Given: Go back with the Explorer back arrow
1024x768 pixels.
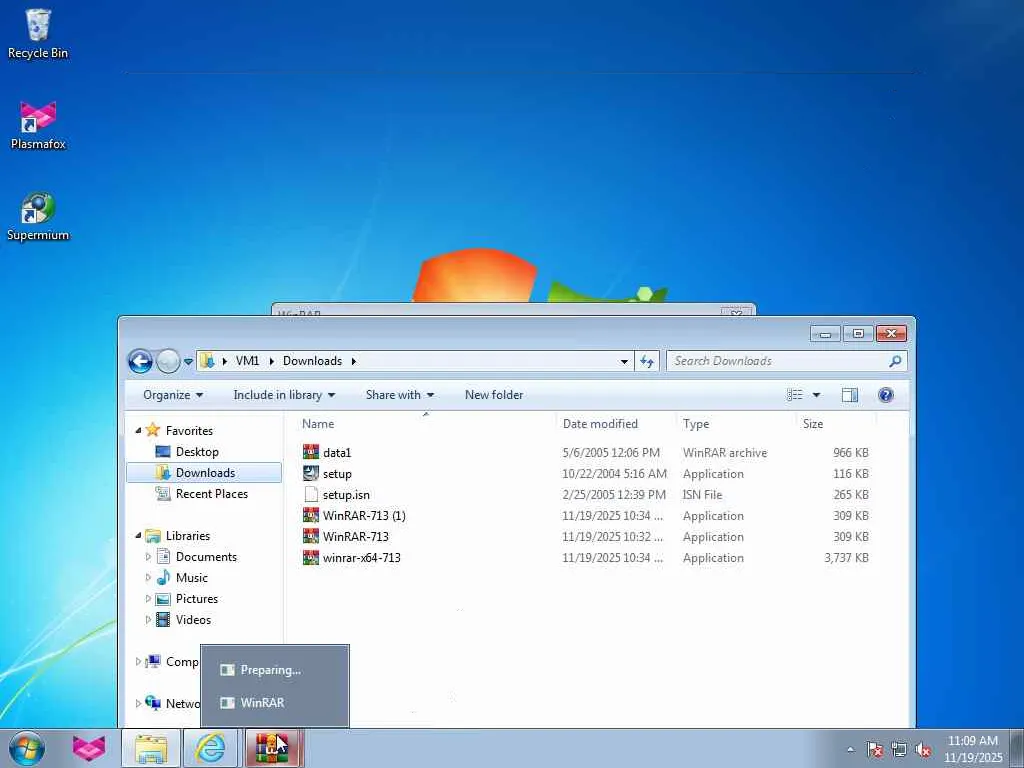Looking at the screenshot, I should coord(140,361).
